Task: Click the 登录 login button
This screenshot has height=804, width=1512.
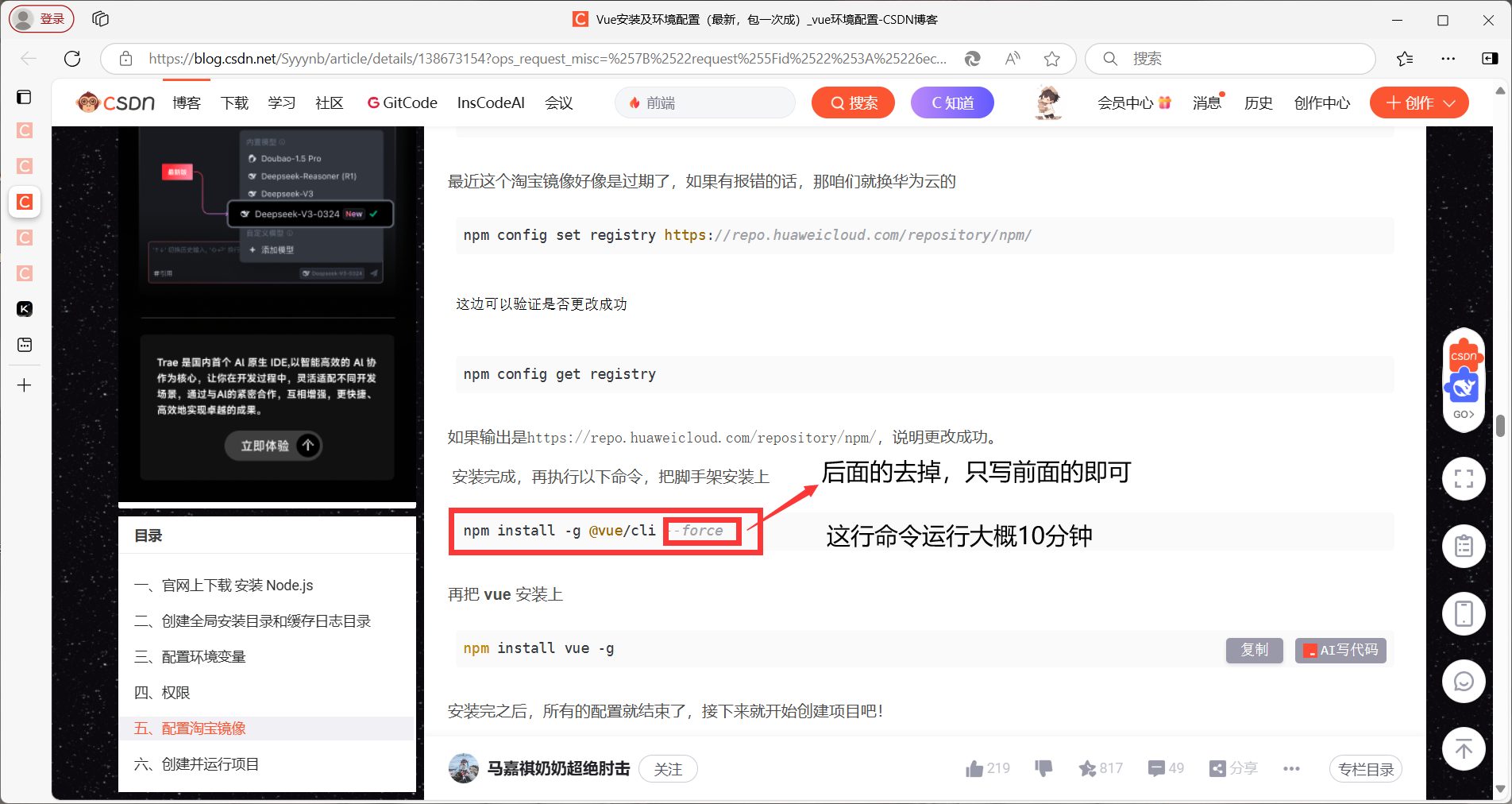Action: click(41, 18)
